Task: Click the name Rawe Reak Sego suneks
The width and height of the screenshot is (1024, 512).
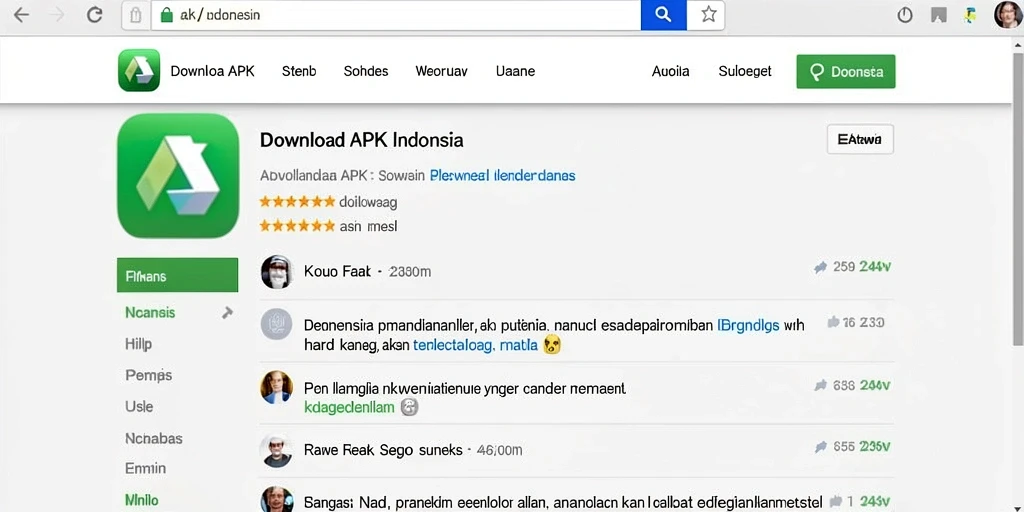Action: [383, 450]
